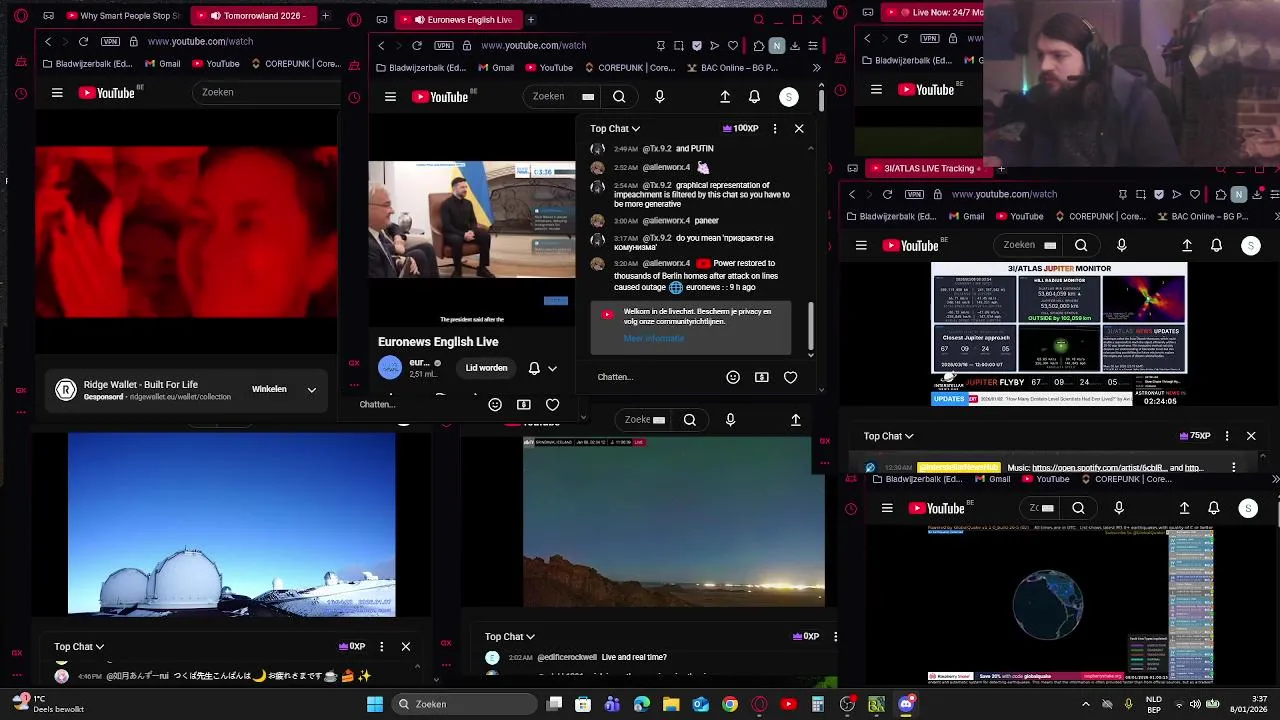Screen dimensions: 1280x720
Task: Click search magnifier in 3I/ATLAS window
Action: coord(1081,245)
